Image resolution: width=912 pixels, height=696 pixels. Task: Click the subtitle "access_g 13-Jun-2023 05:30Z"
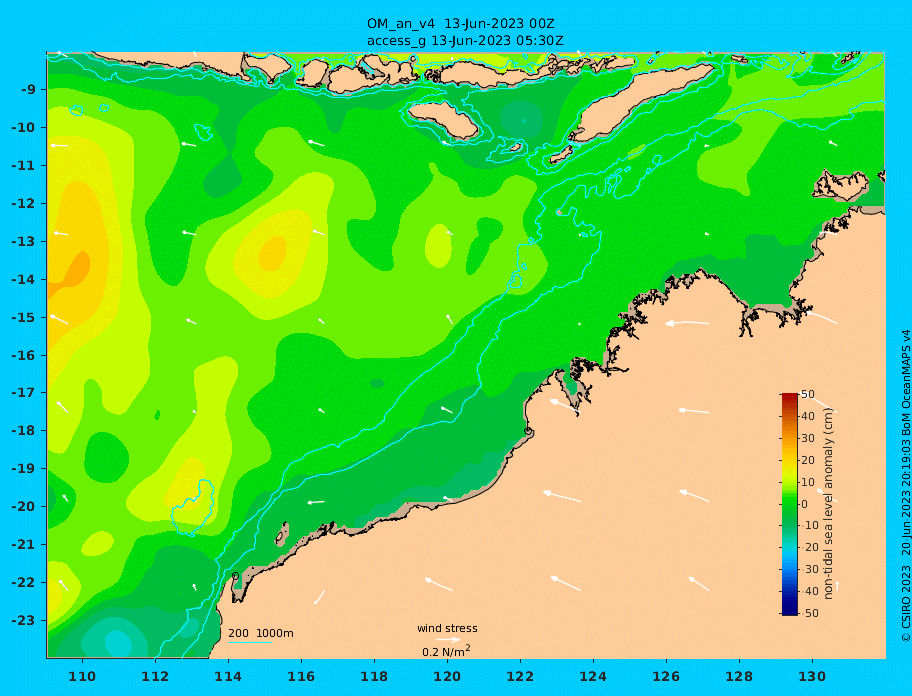[x=465, y=41]
